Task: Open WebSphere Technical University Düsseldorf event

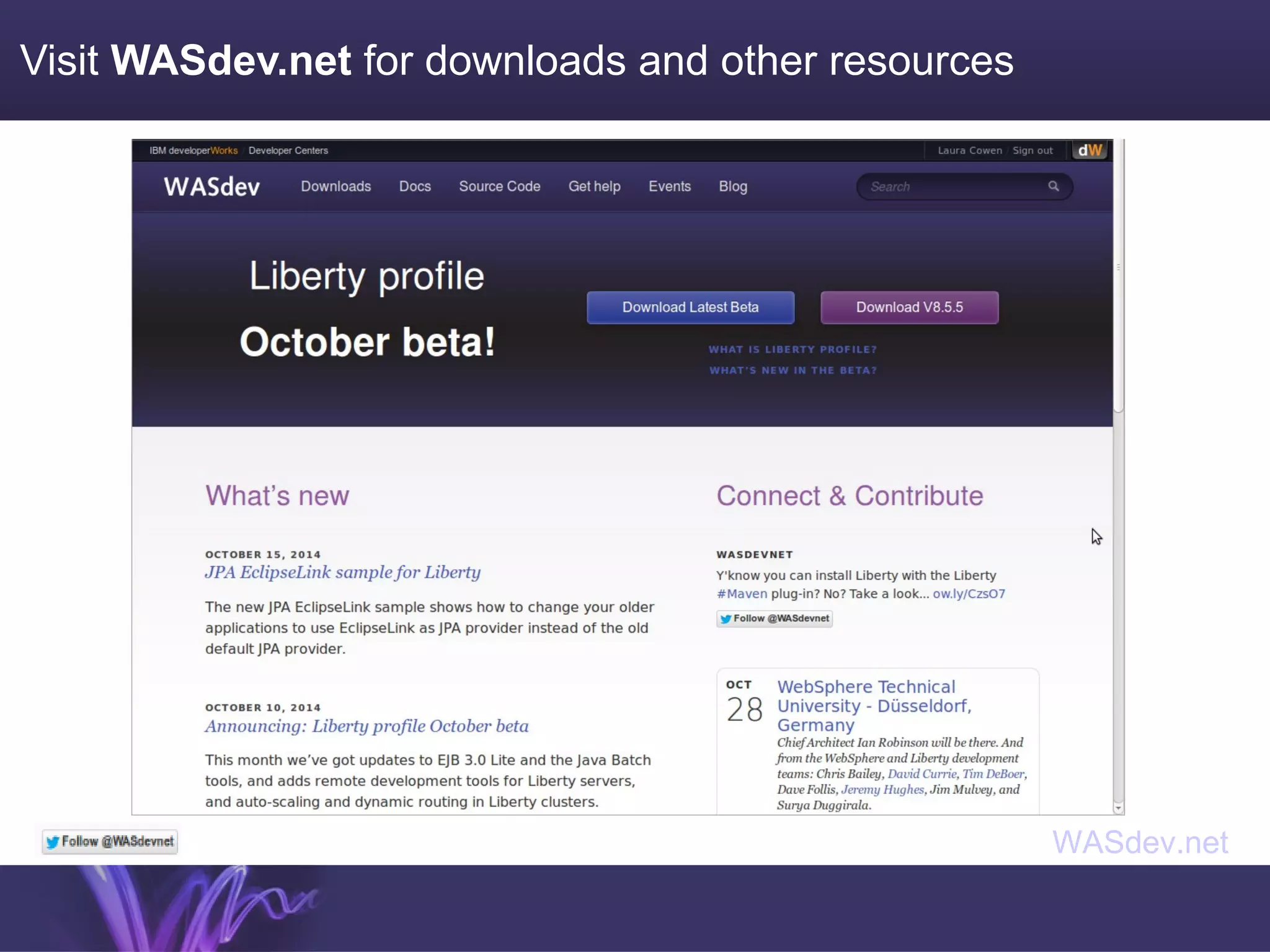Action: pos(874,706)
